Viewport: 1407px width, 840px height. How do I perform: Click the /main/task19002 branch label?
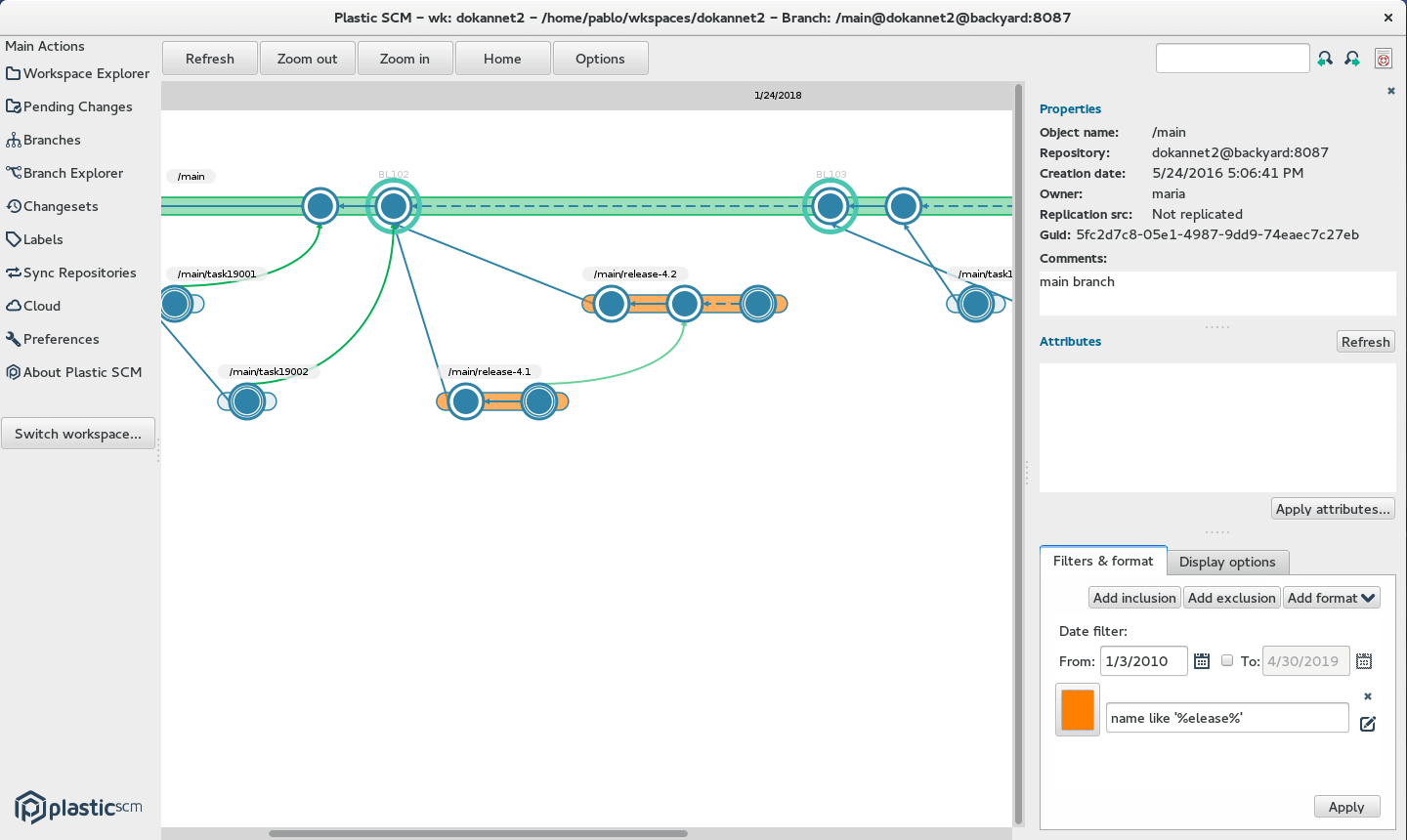point(269,372)
